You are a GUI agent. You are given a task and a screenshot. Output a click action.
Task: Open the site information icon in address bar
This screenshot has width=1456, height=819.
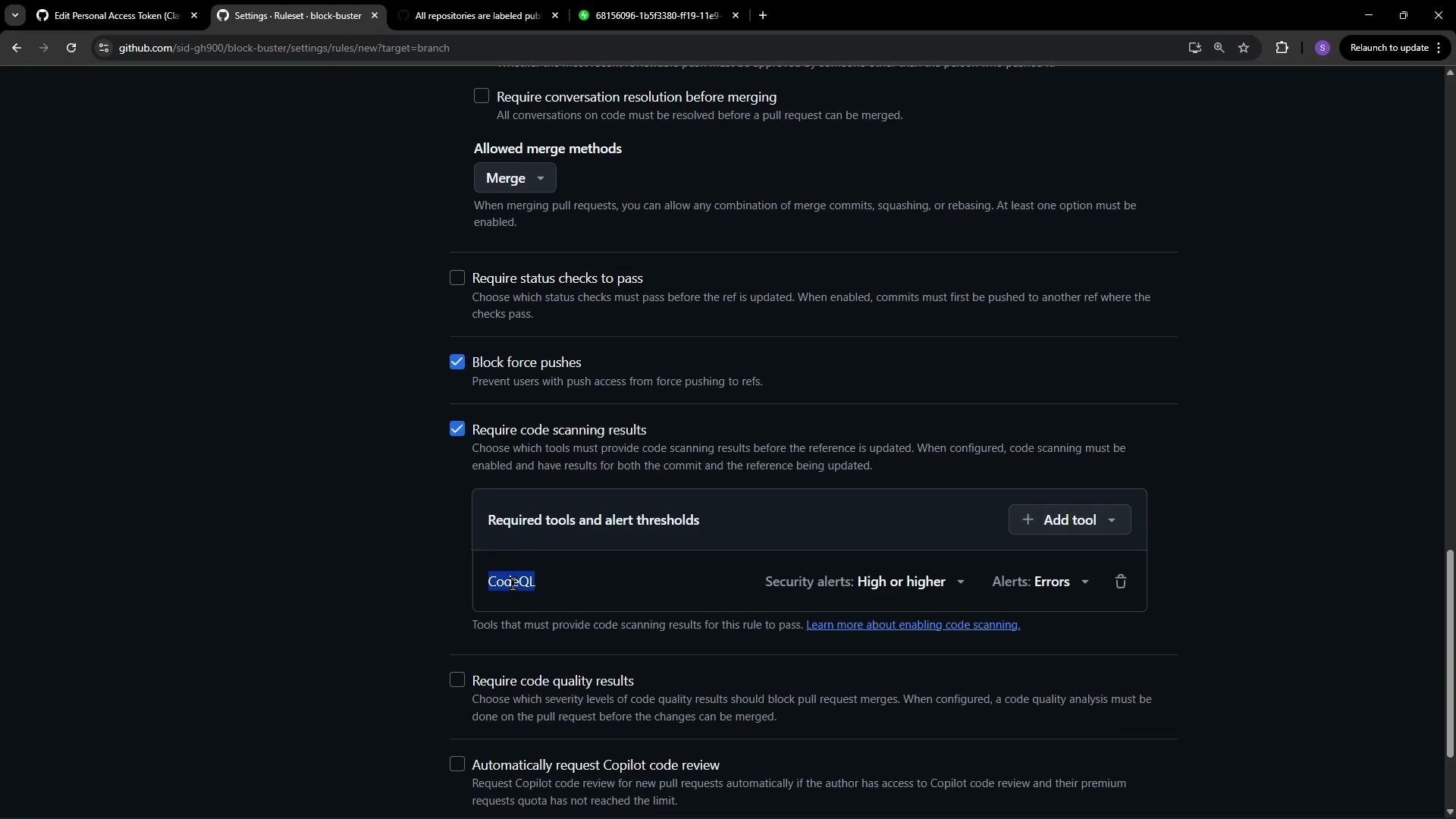(x=104, y=48)
